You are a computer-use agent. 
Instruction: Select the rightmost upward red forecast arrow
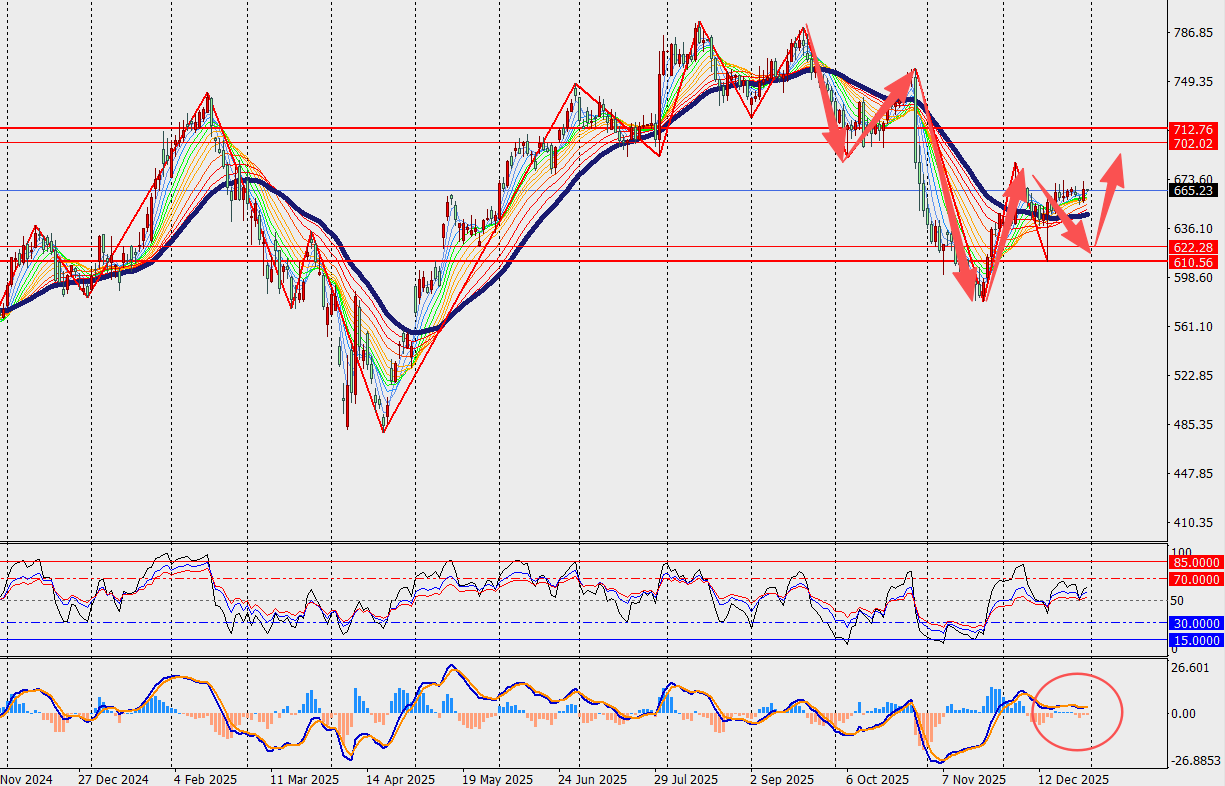pos(1108,200)
